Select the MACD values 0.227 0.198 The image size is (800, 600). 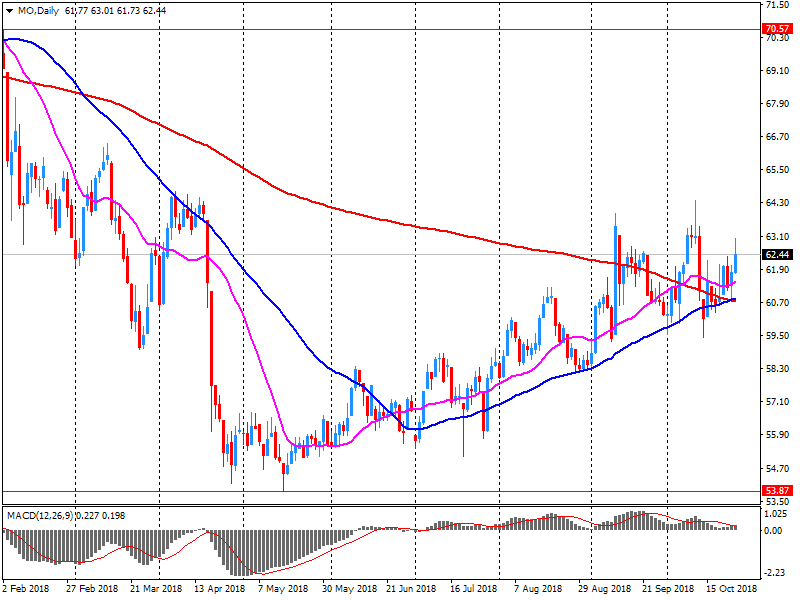(101, 516)
